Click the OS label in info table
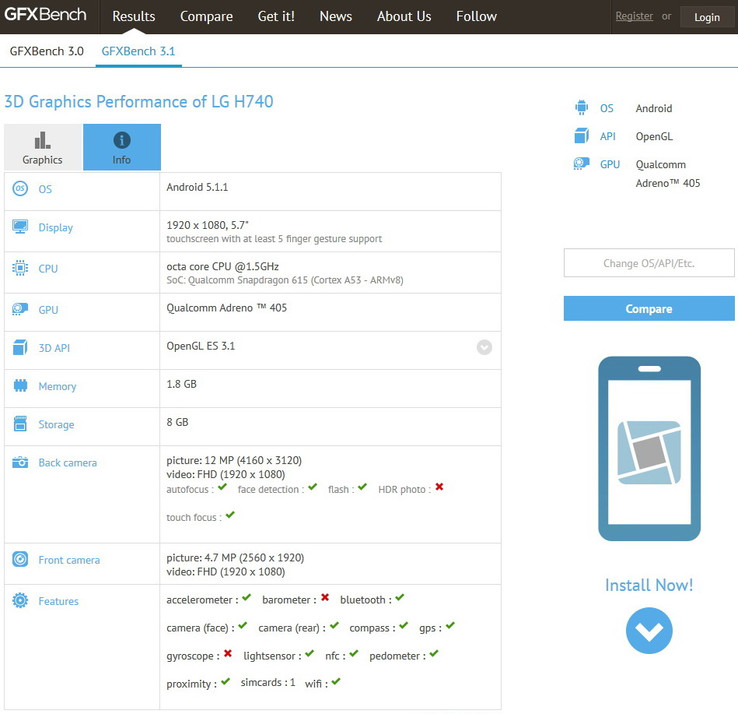 45,189
